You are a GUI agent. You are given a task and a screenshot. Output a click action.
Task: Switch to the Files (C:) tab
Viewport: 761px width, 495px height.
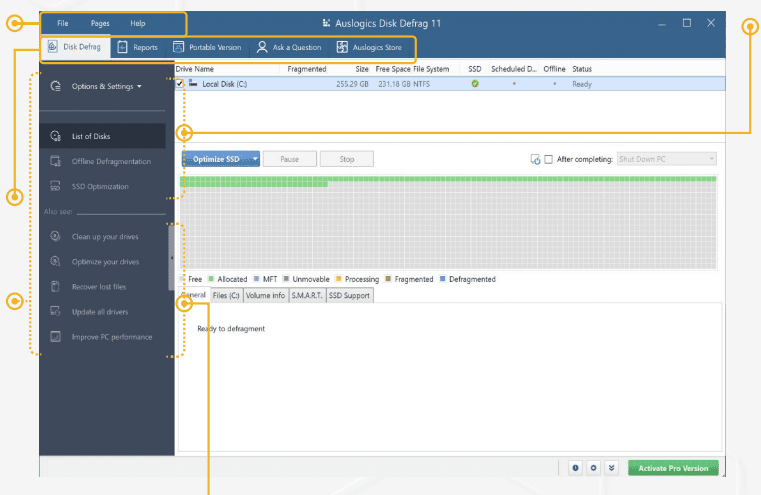pyautogui.click(x=226, y=296)
